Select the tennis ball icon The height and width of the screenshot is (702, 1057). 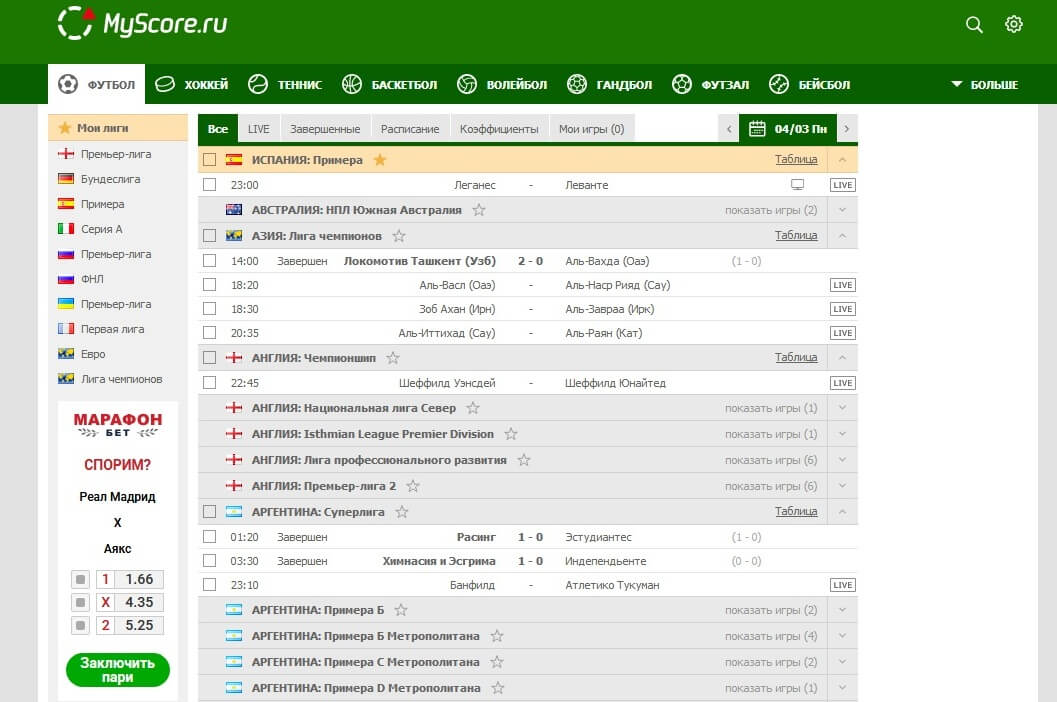(258, 84)
